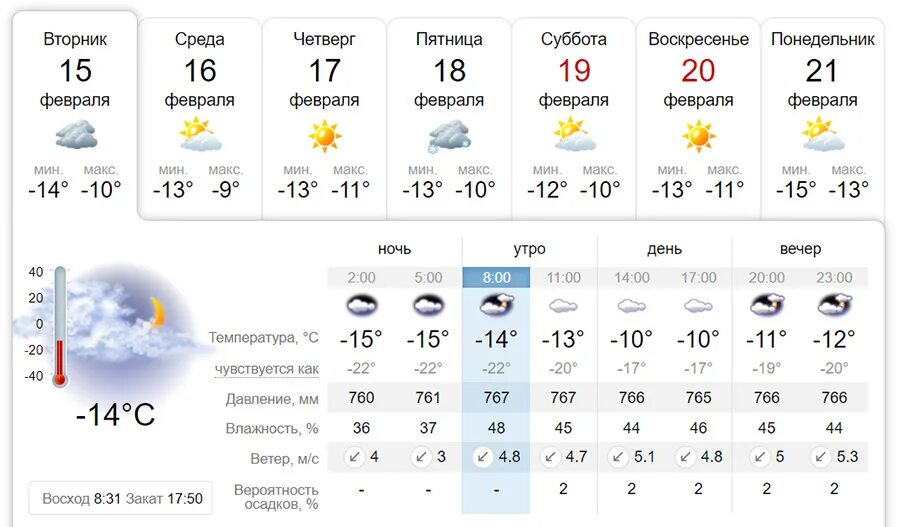The image size is (900, 527).
Task: Open the Wednesday 16 February forecast tab
Action: coord(200,118)
